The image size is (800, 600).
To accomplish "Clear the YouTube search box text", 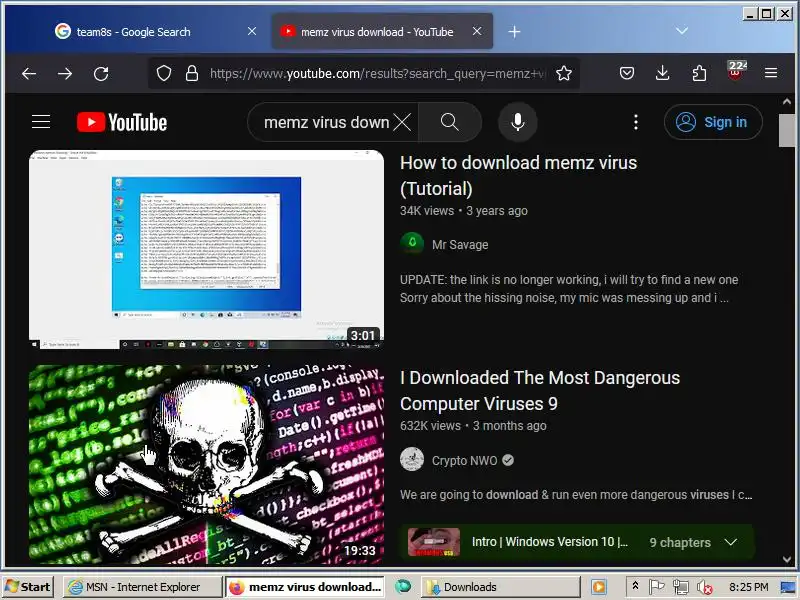I will tap(403, 122).
